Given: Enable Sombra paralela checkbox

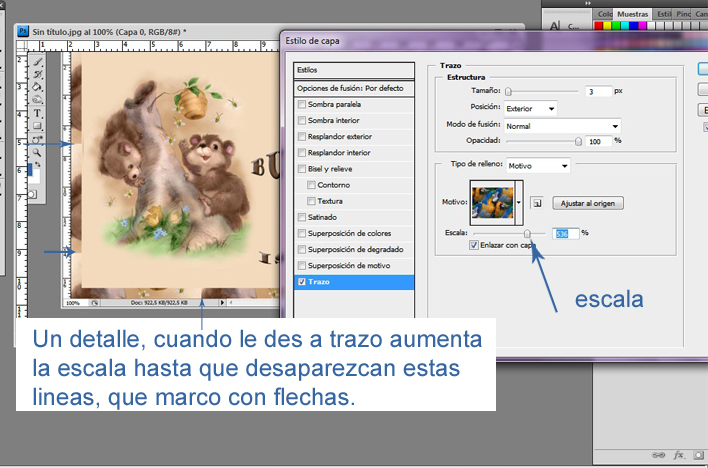Looking at the screenshot, I should click(302, 104).
